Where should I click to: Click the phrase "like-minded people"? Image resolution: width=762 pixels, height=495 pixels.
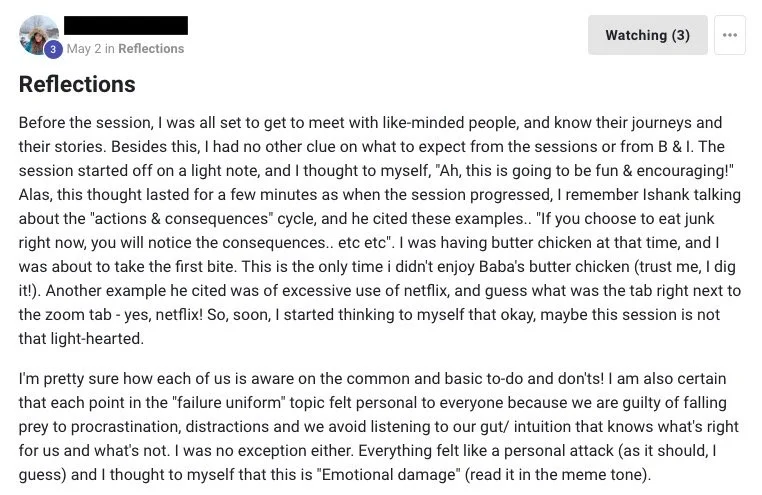point(451,123)
